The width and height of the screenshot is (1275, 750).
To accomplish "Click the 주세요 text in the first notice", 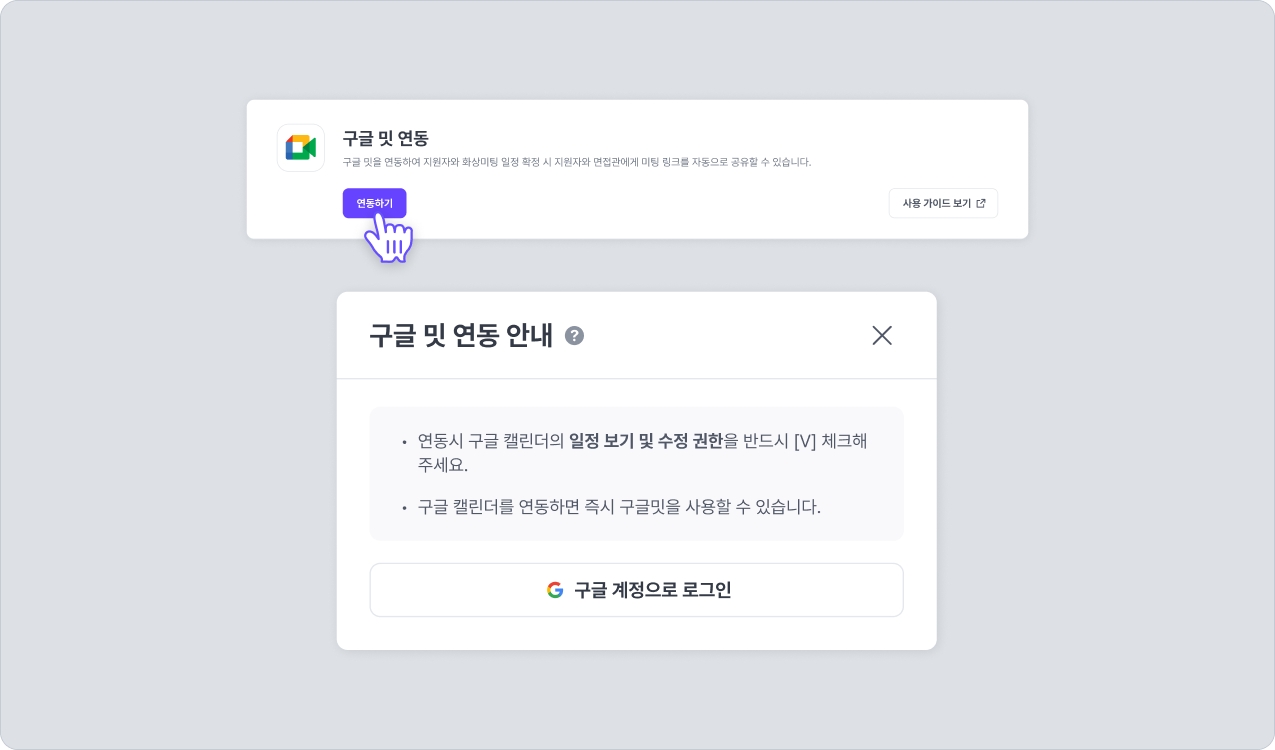I will click(x=442, y=466).
